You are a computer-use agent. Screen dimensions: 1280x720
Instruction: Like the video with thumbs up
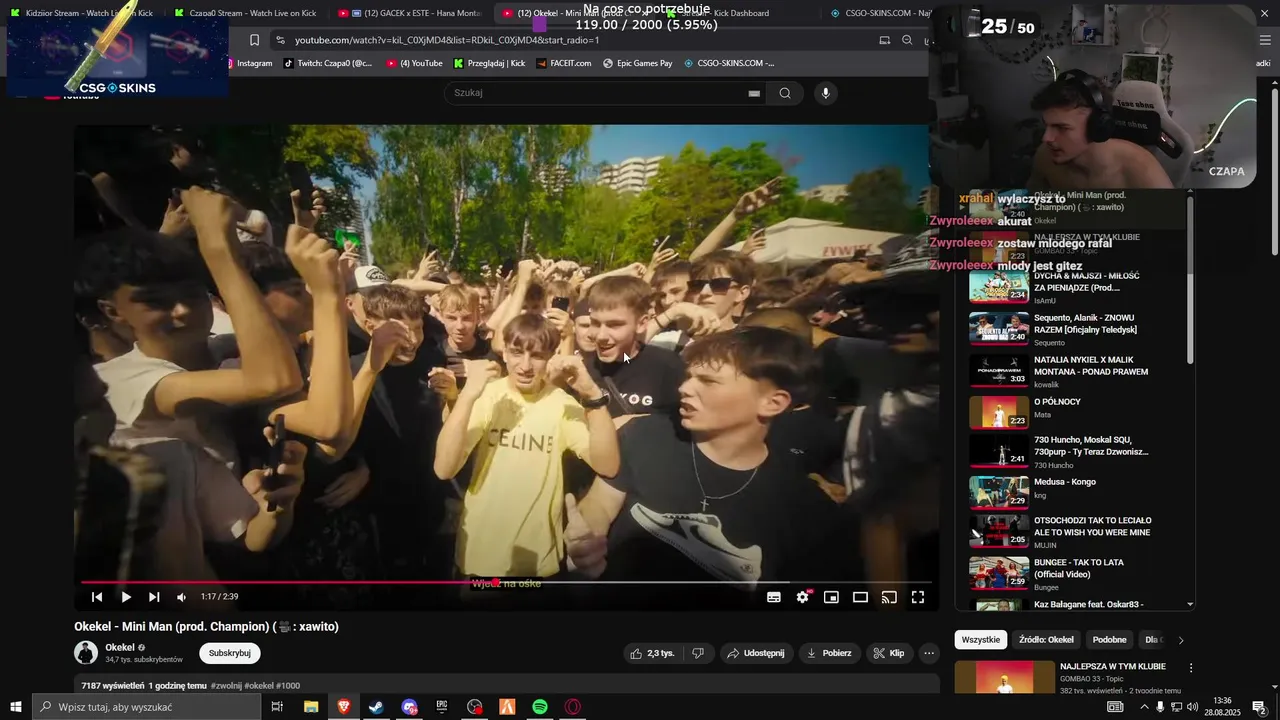coord(651,653)
